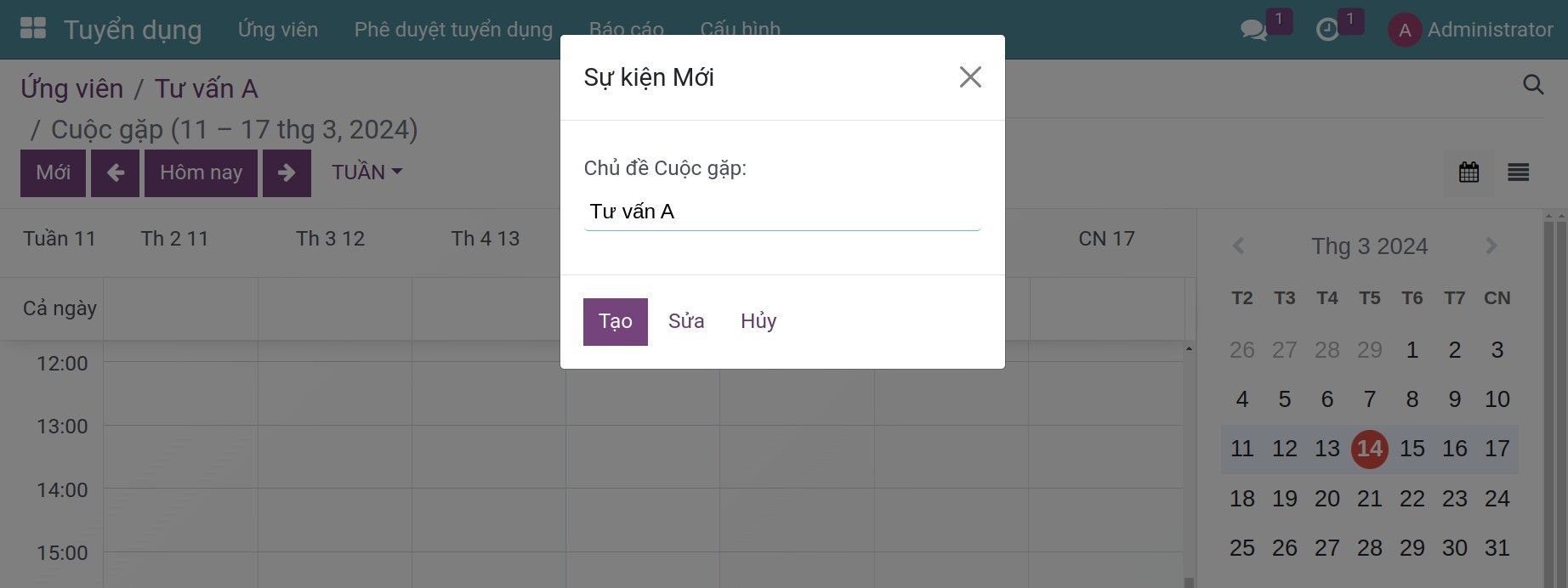Screen dimensions: 1568x588
Task: Open the activities clock notifications
Action: [x=1327, y=28]
